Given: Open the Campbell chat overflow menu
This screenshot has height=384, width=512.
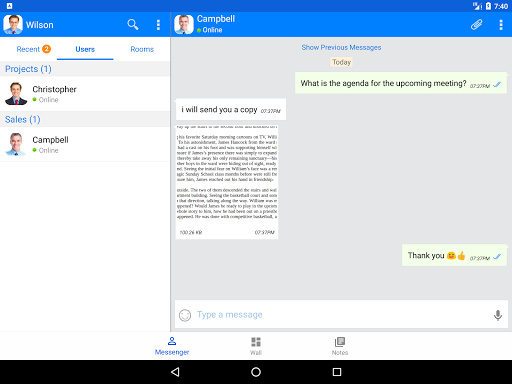Looking at the screenshot, I should coord(501,25).
